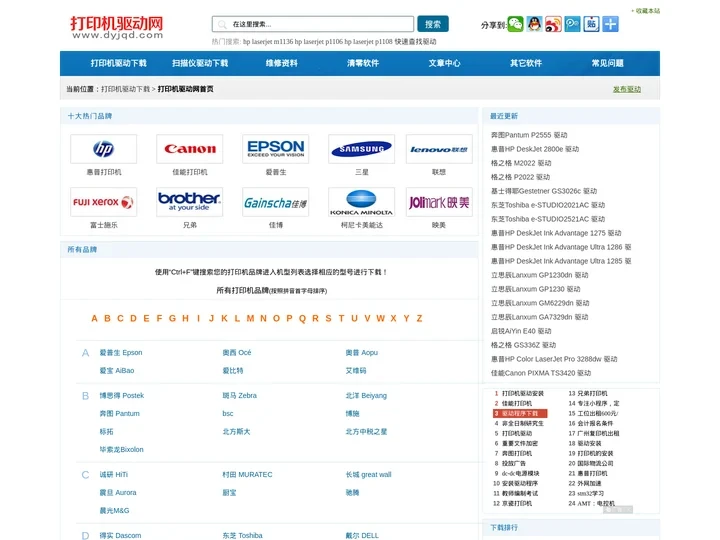Open brand 北洋 Beiyang
Viewport: 720px width, 540px height.
coord(366,395)
